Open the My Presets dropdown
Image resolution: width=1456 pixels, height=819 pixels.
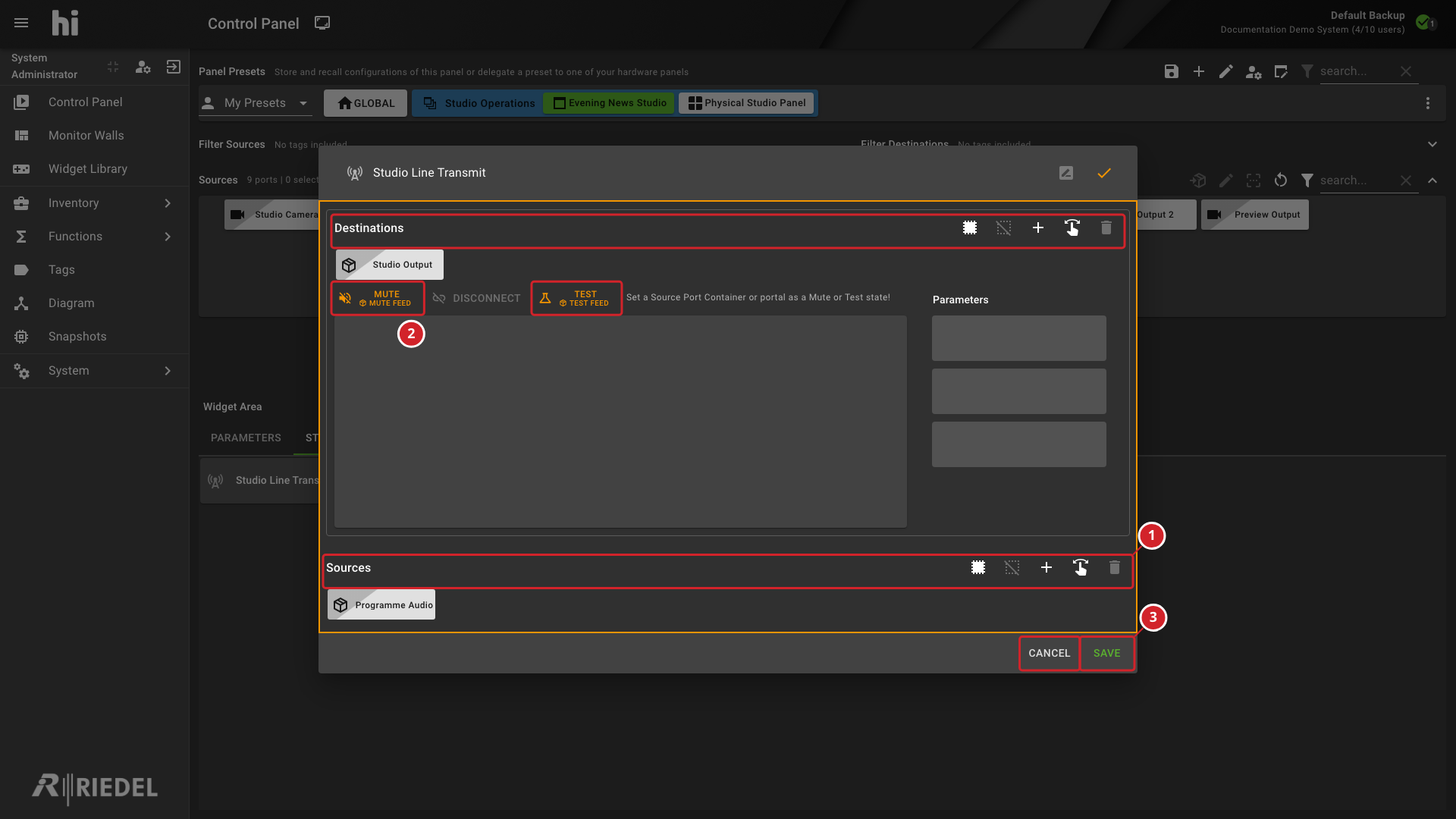(256, 103)
